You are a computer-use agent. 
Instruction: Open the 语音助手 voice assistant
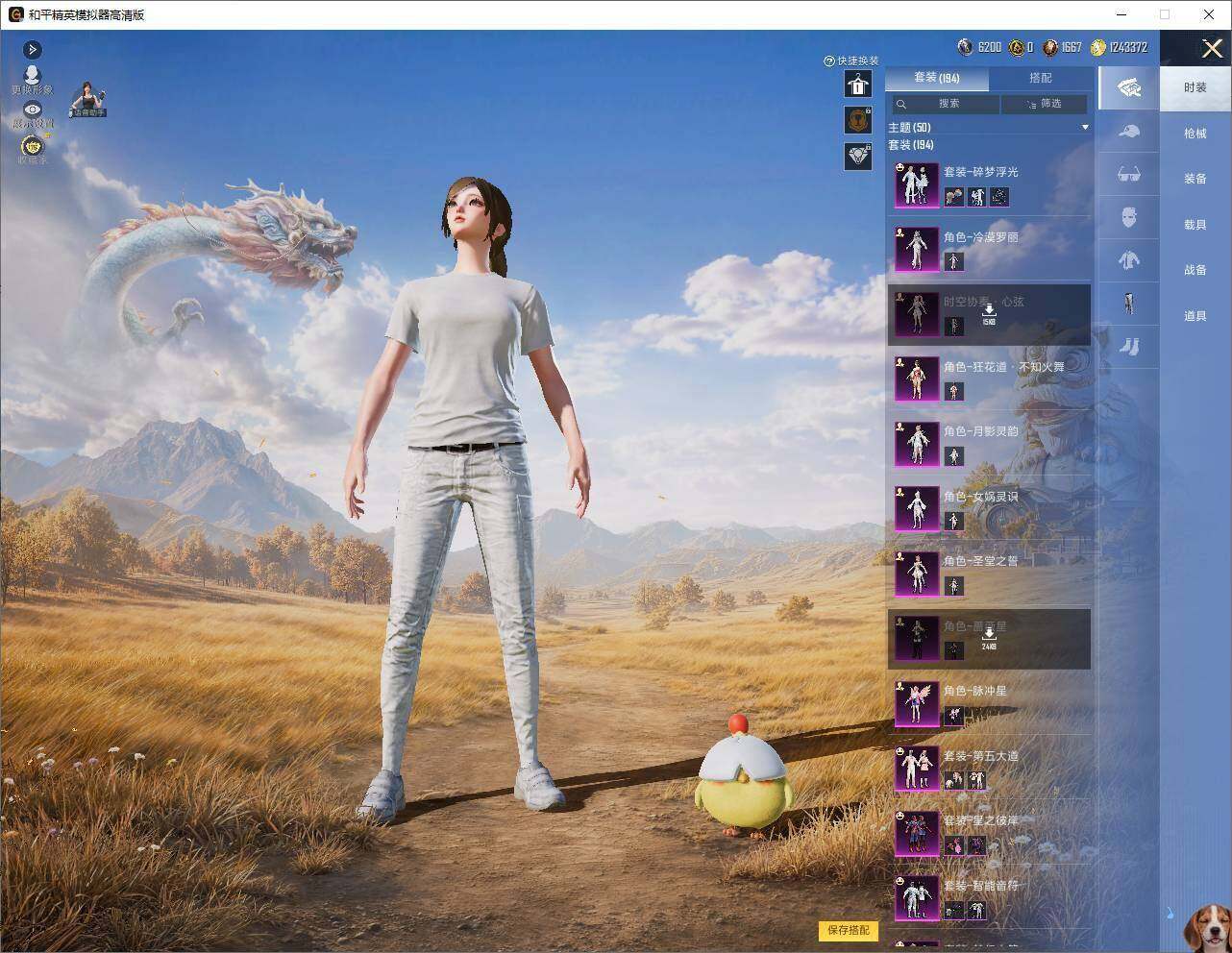tap(88, 99)
